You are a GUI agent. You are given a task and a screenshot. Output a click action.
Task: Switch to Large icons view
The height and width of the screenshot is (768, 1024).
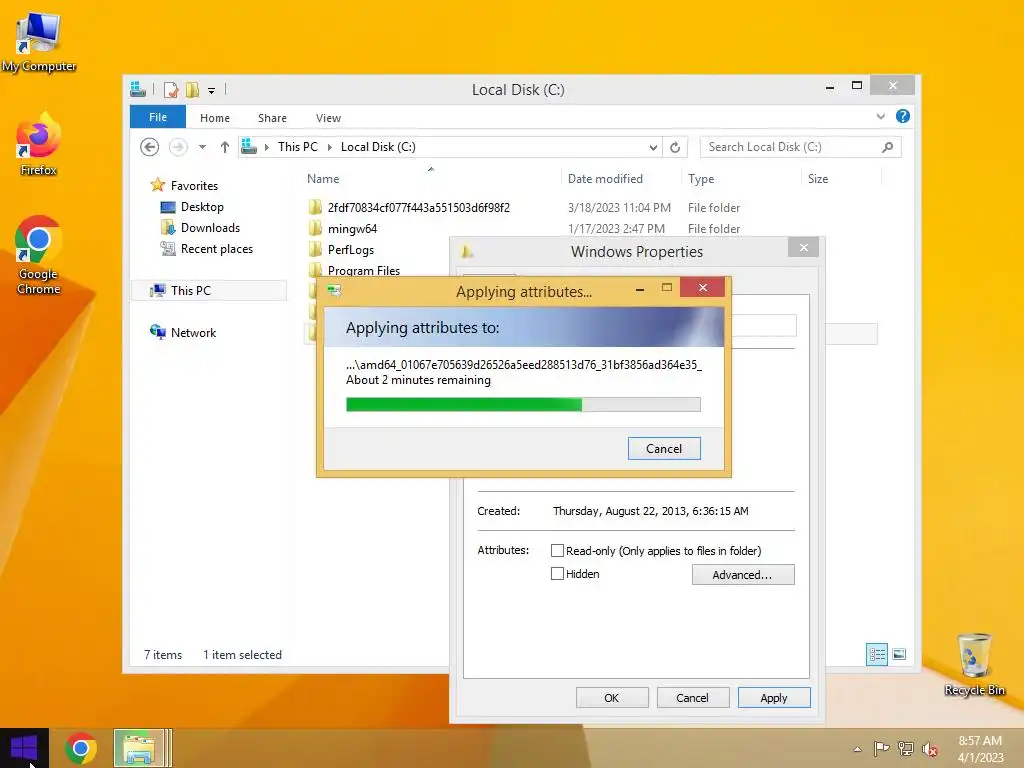[x=899, y=654]
